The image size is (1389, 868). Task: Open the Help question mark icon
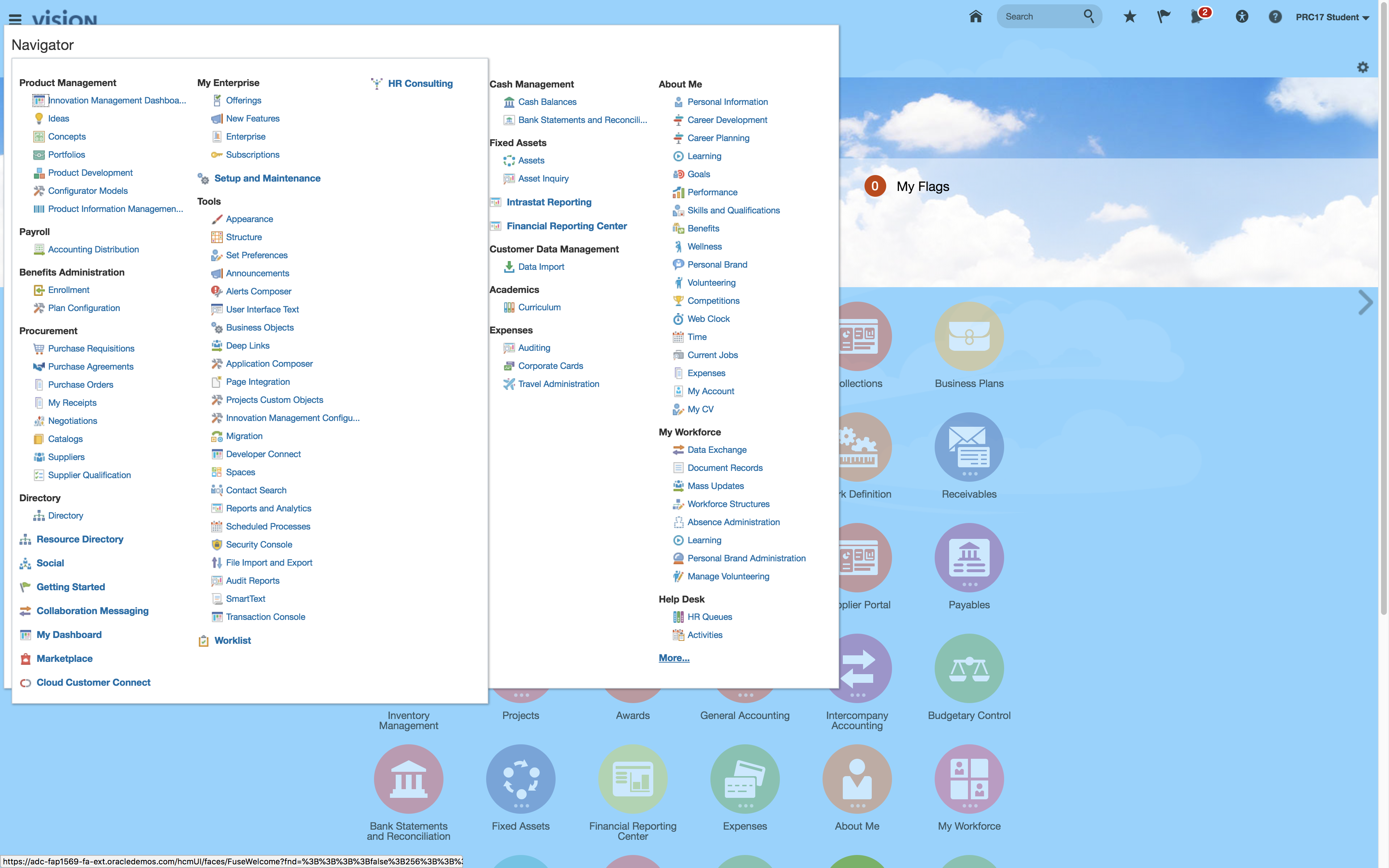pyautogui.click(x=1275, y=17)
